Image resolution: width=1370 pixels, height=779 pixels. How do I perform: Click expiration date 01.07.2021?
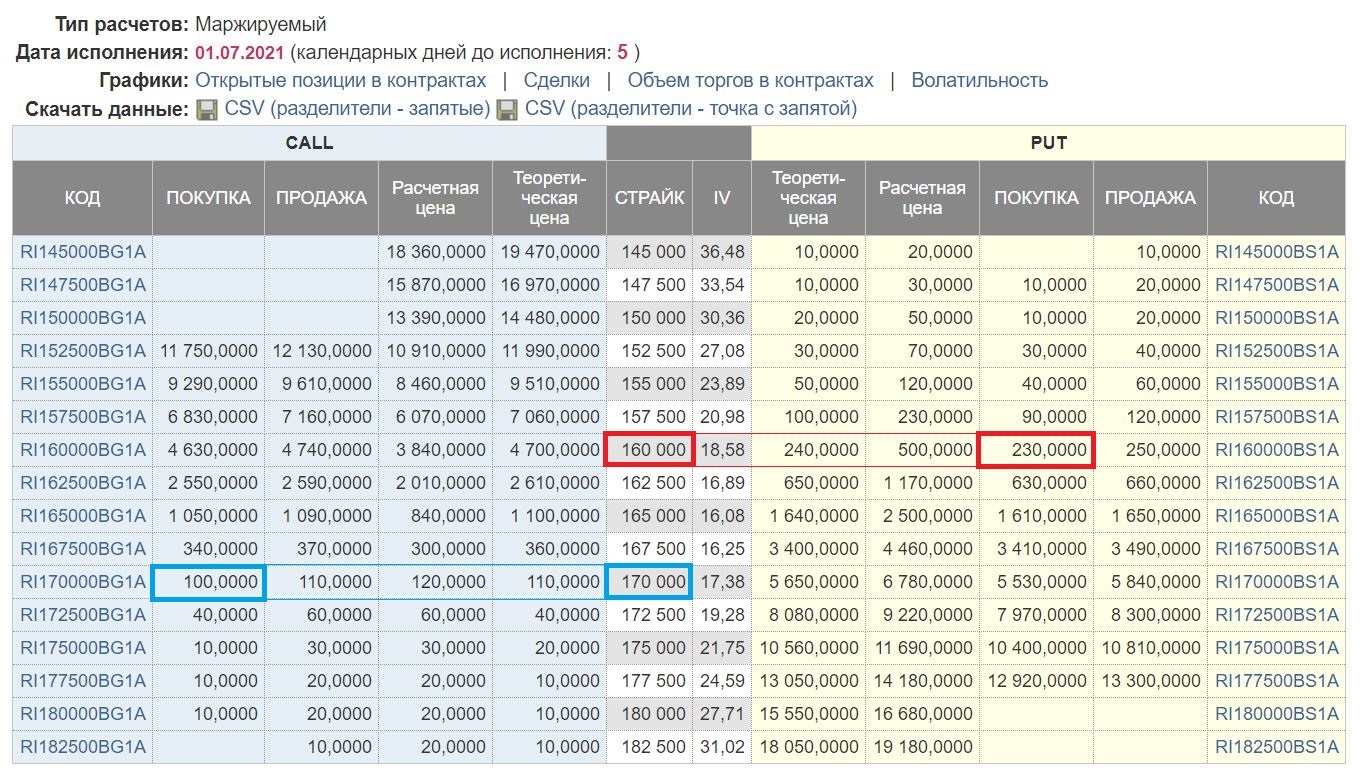tap(240, 52)
